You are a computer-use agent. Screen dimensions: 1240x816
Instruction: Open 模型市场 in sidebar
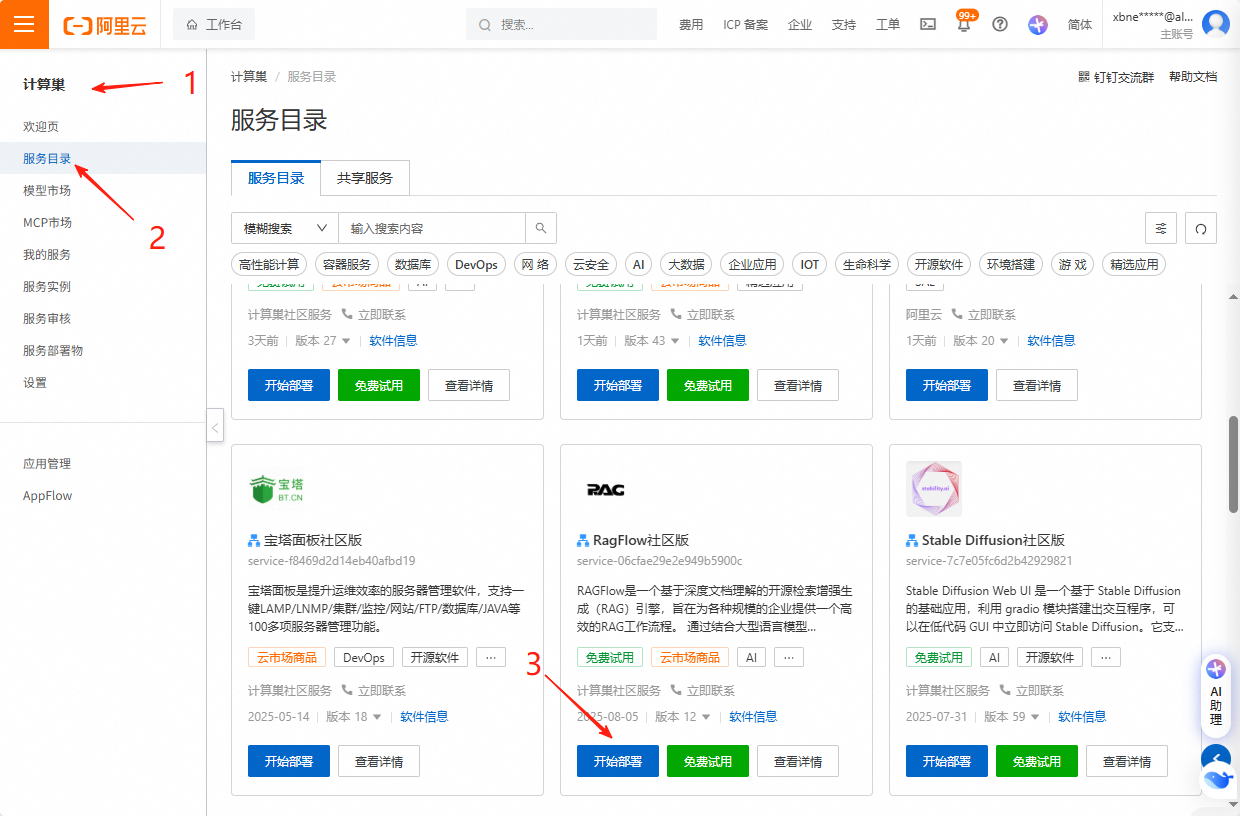coord(47,190)
